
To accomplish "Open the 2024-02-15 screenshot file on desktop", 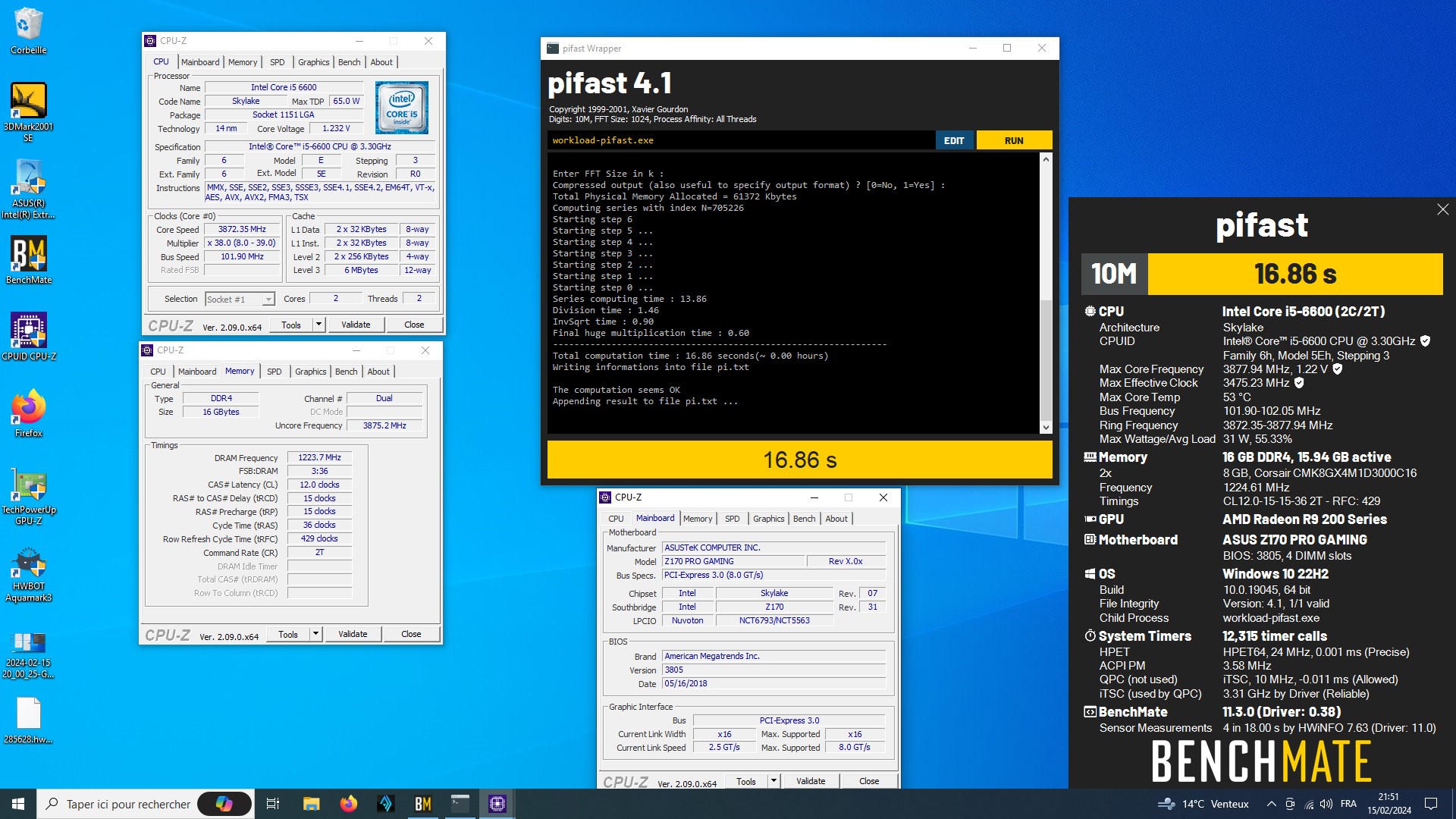I will 28,654.
